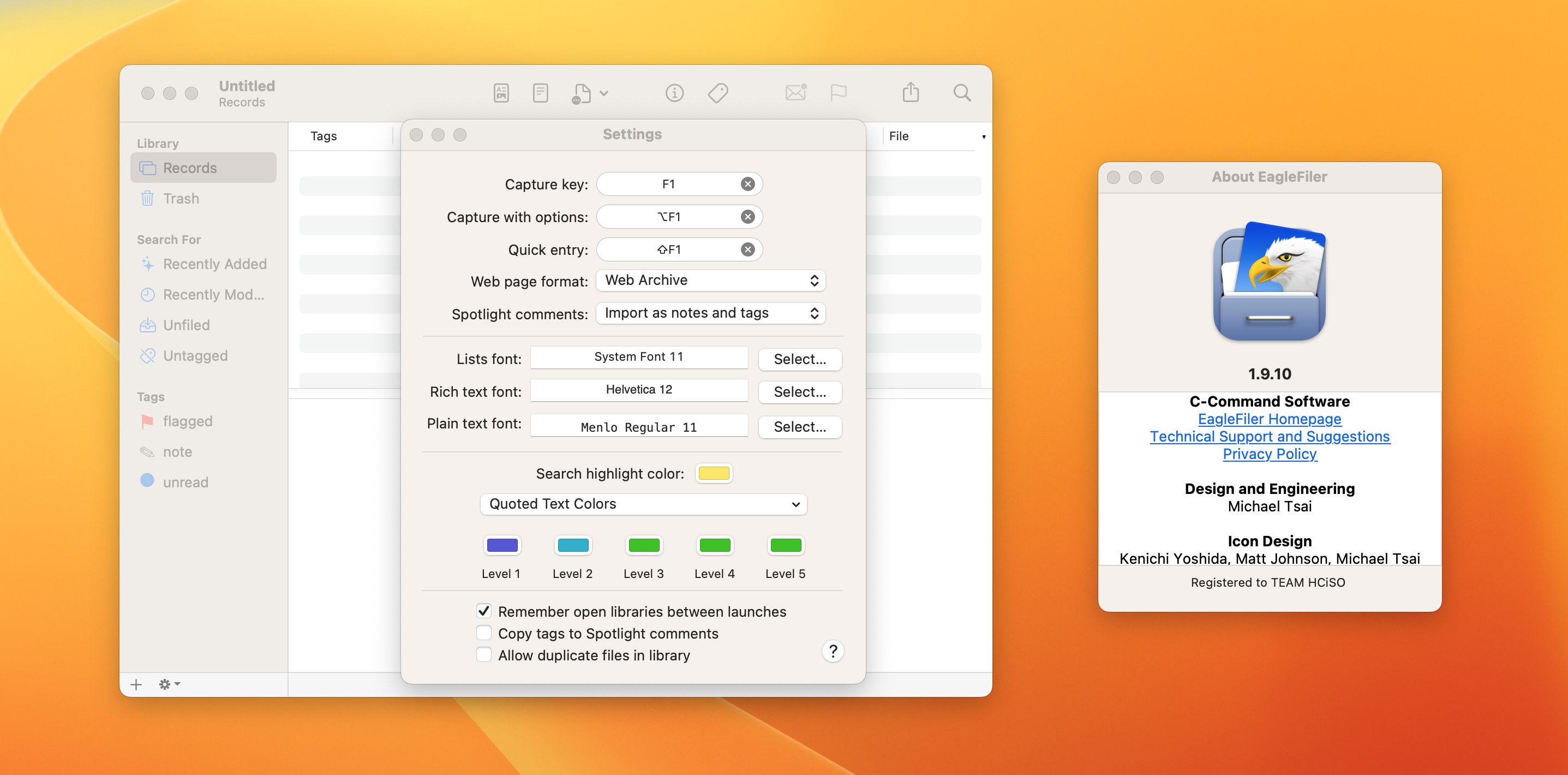Click the Search highlight color swatch

coord(714,474)
